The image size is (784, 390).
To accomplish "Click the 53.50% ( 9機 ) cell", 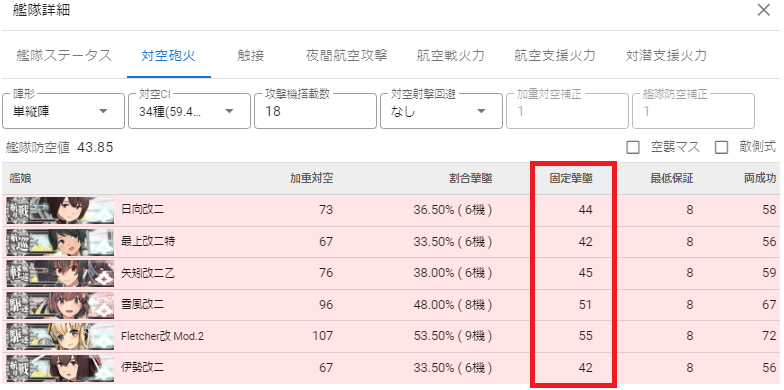I will coord(453,336).
